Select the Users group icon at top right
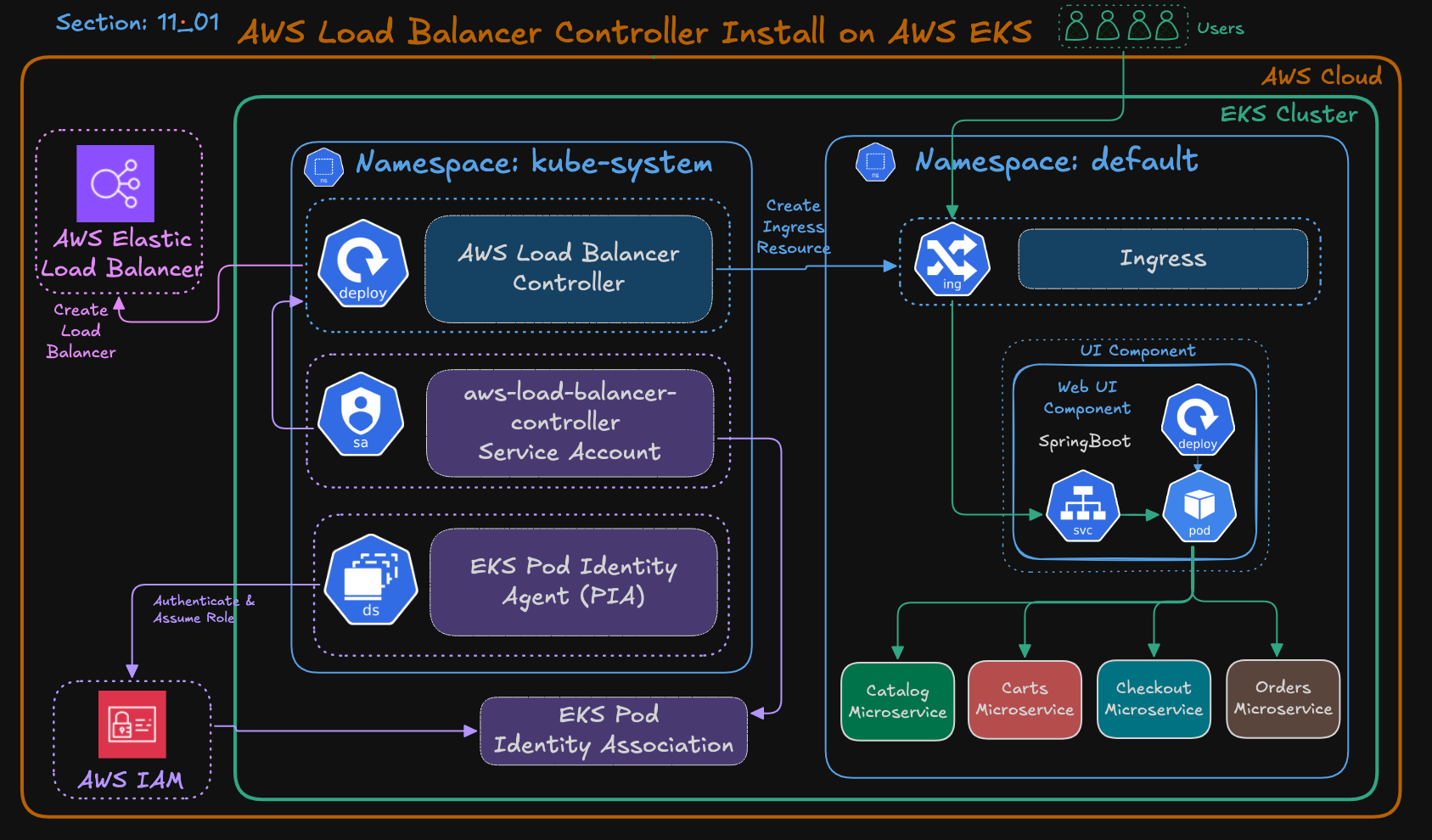 pos(1122,25)
